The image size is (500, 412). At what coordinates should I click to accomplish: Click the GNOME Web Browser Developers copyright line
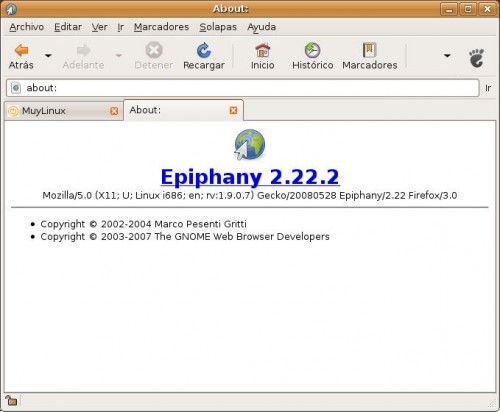(185, 237)
